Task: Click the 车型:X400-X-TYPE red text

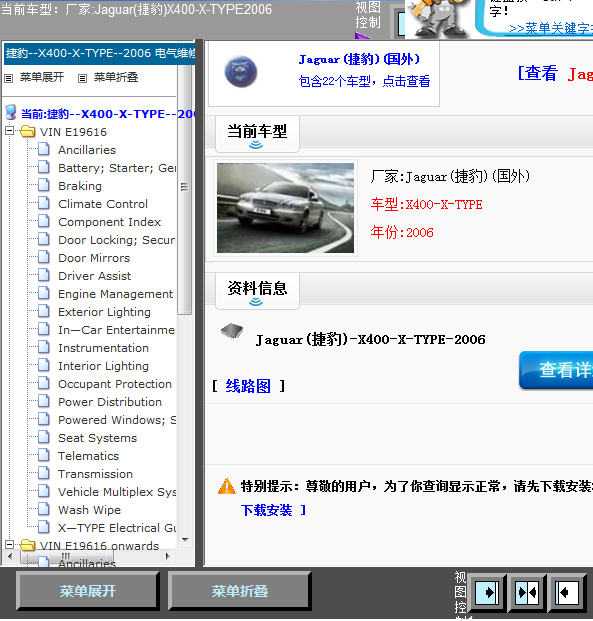Action: click(426, 204)
